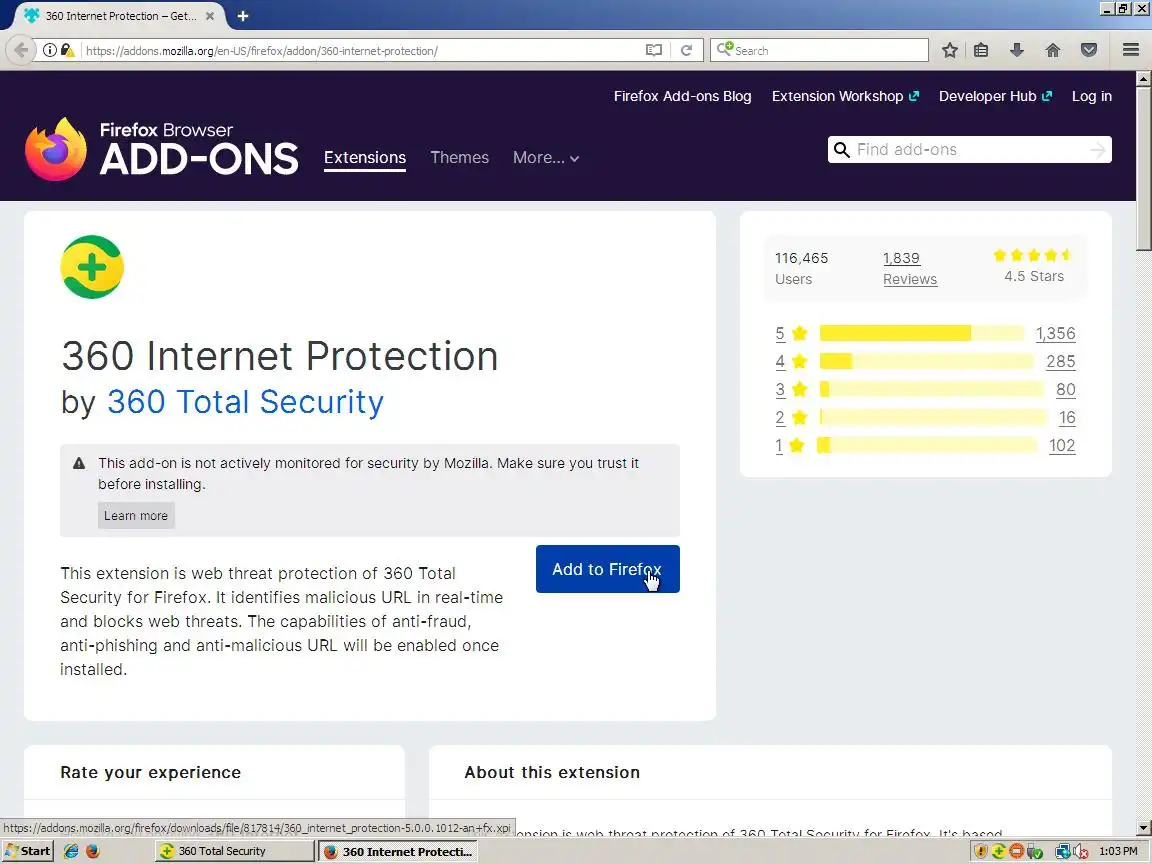Go back using the browser back arrow
Image resolution: width=1152 pixels, height=864 pixels.
(x=21, y=50)
